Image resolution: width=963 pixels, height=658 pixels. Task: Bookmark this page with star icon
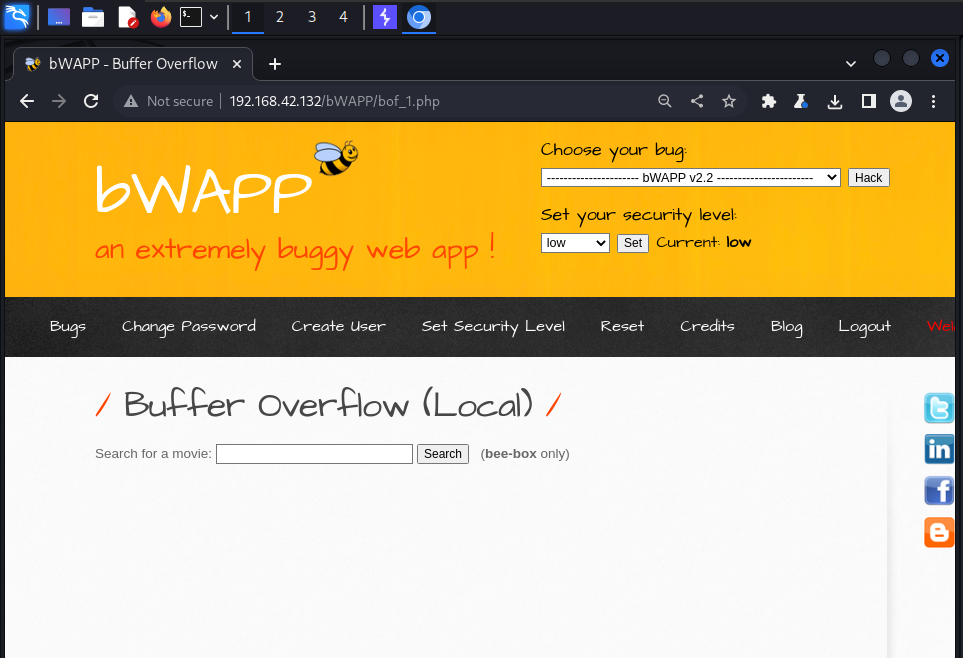[x=729, y=101]
